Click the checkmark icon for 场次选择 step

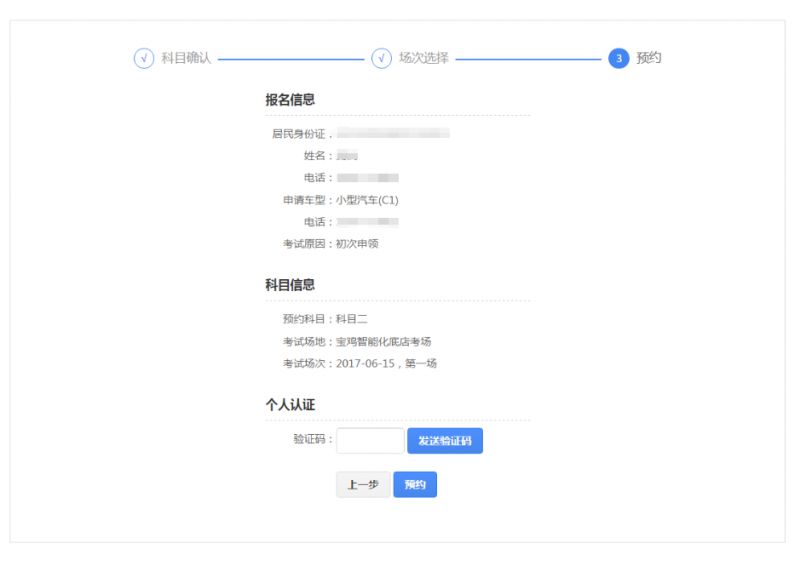381,58
